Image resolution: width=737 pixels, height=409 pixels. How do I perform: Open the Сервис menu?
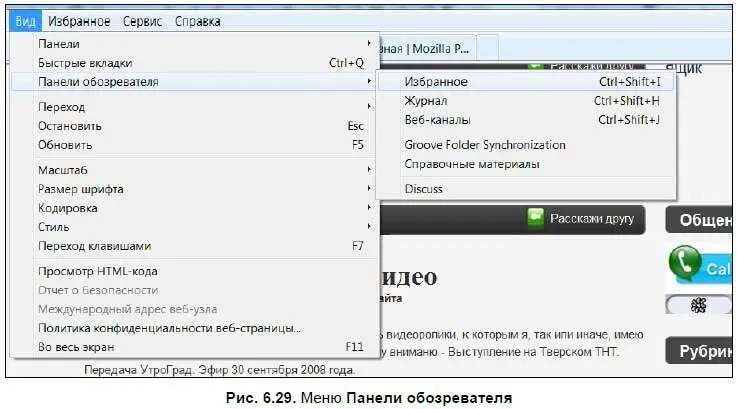click(x=143, y=21)
